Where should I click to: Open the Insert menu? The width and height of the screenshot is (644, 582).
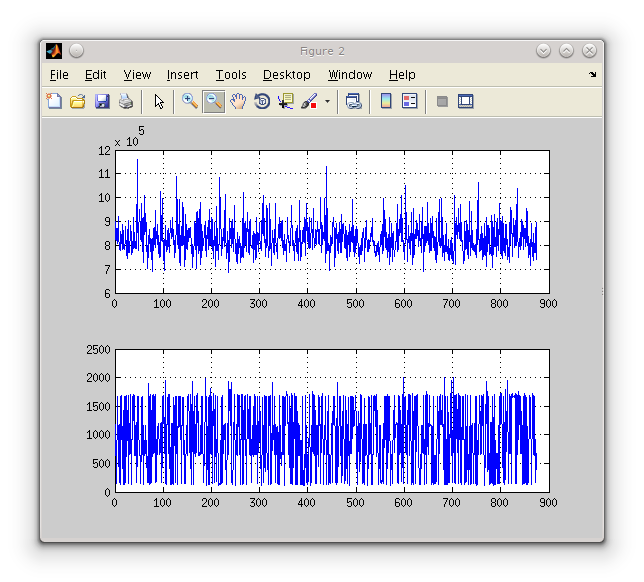(182, 75)
